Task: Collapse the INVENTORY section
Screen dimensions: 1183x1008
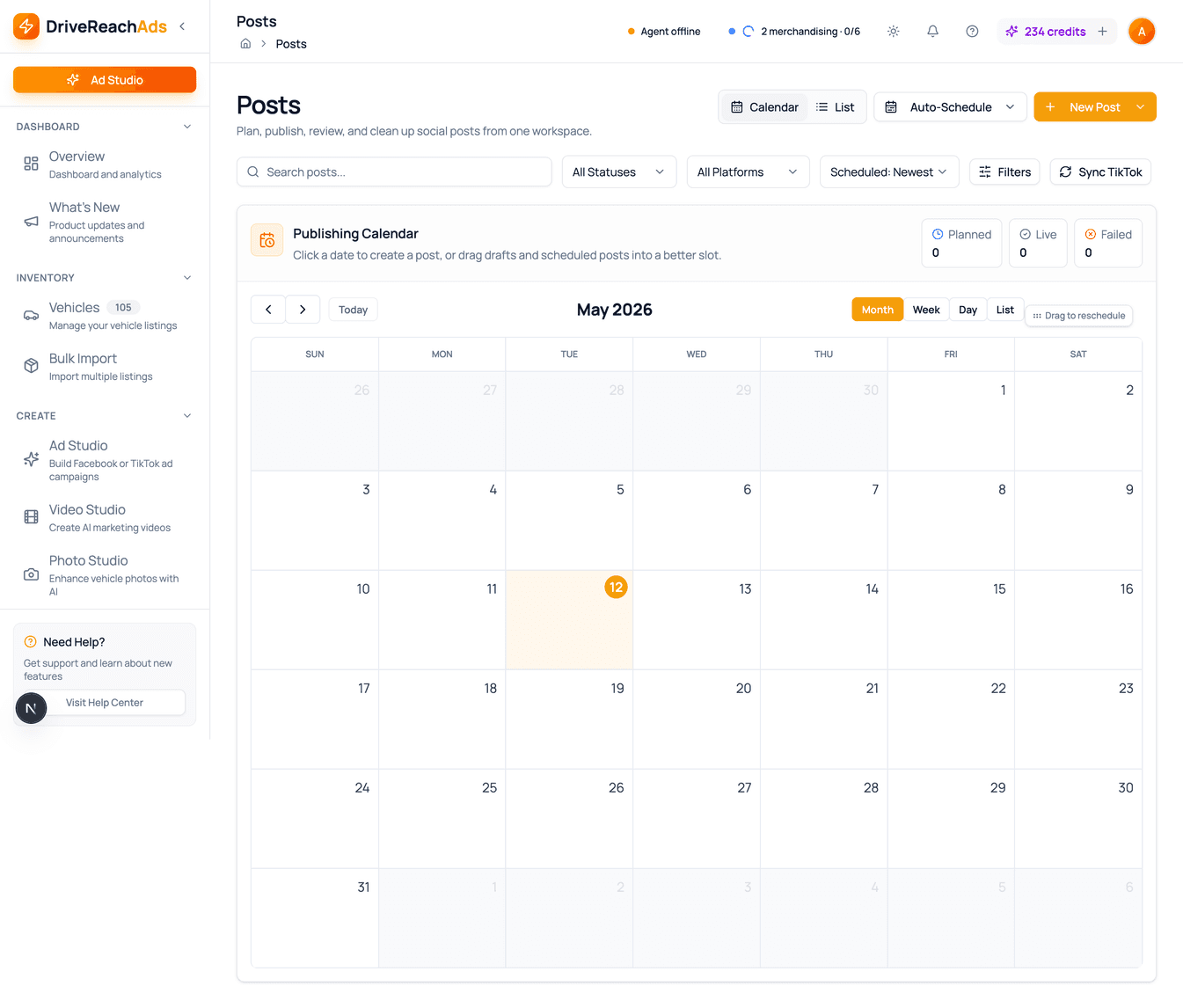Action: 186,278
